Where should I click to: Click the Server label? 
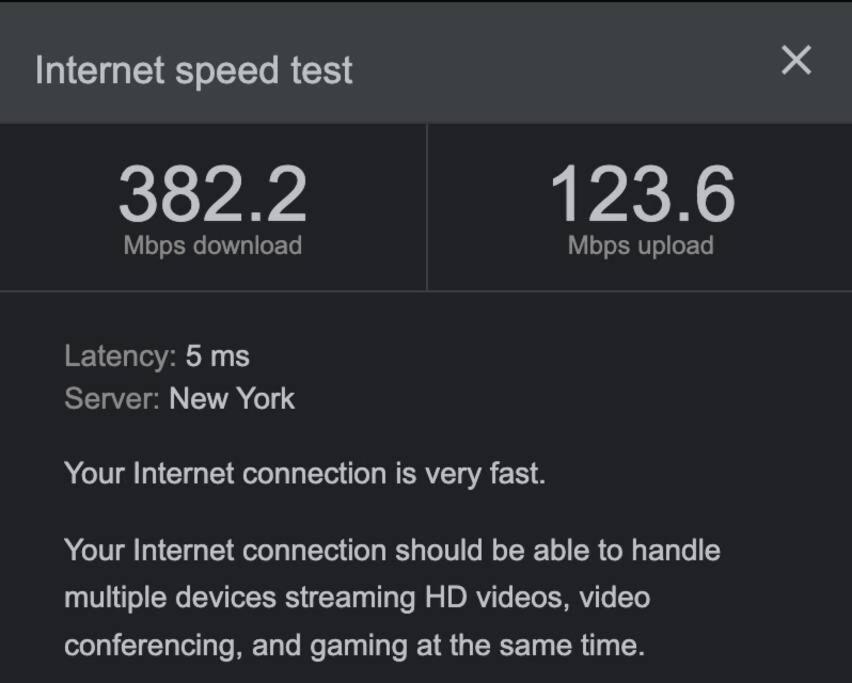(111, 399)
